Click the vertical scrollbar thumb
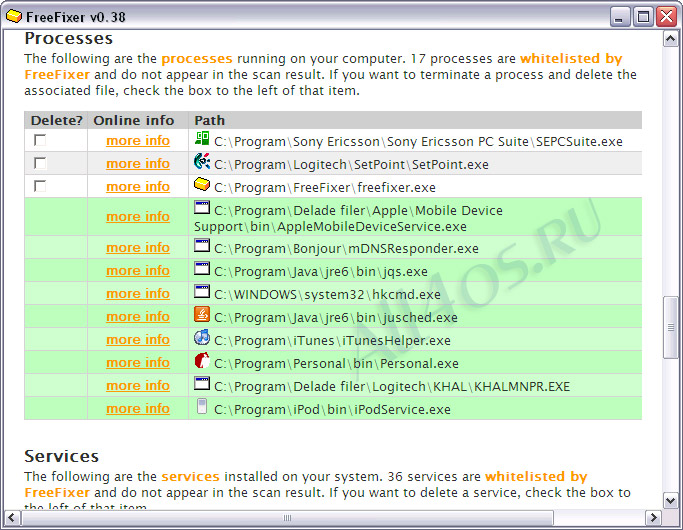This screenshot has width=683, height=530. coord(671,327)
